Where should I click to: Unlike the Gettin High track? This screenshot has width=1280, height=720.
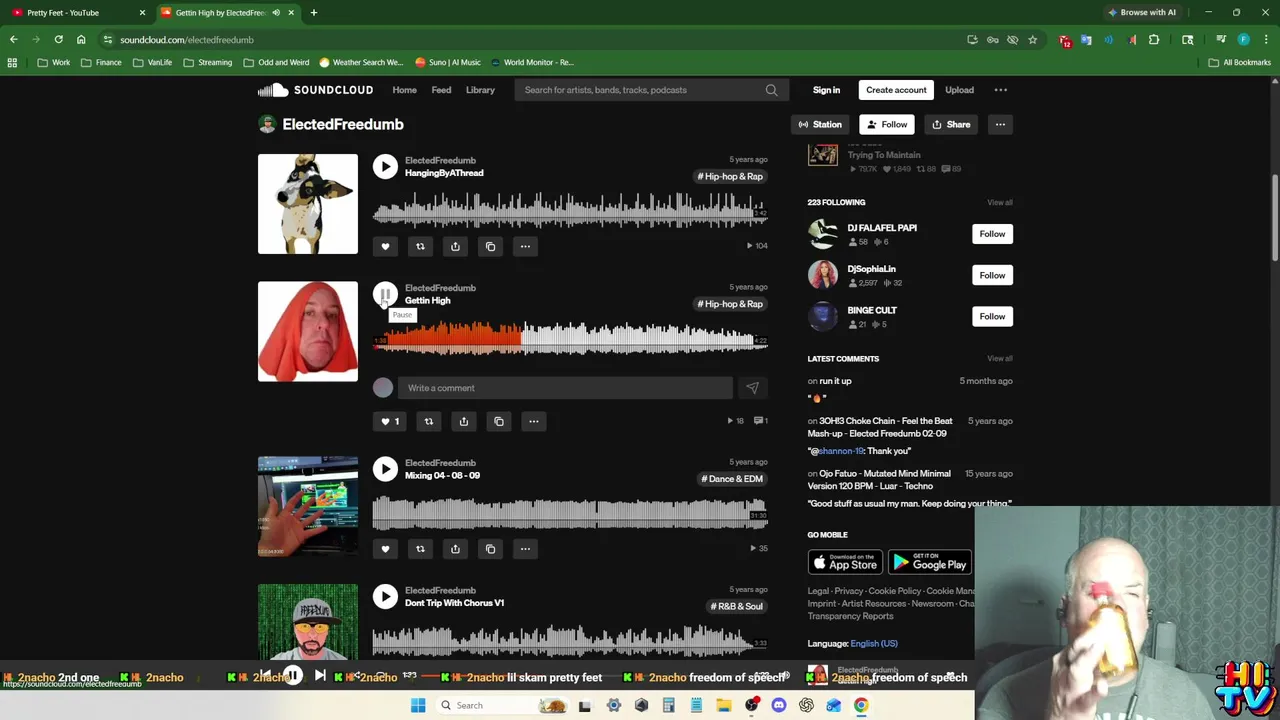pos(390,421)
